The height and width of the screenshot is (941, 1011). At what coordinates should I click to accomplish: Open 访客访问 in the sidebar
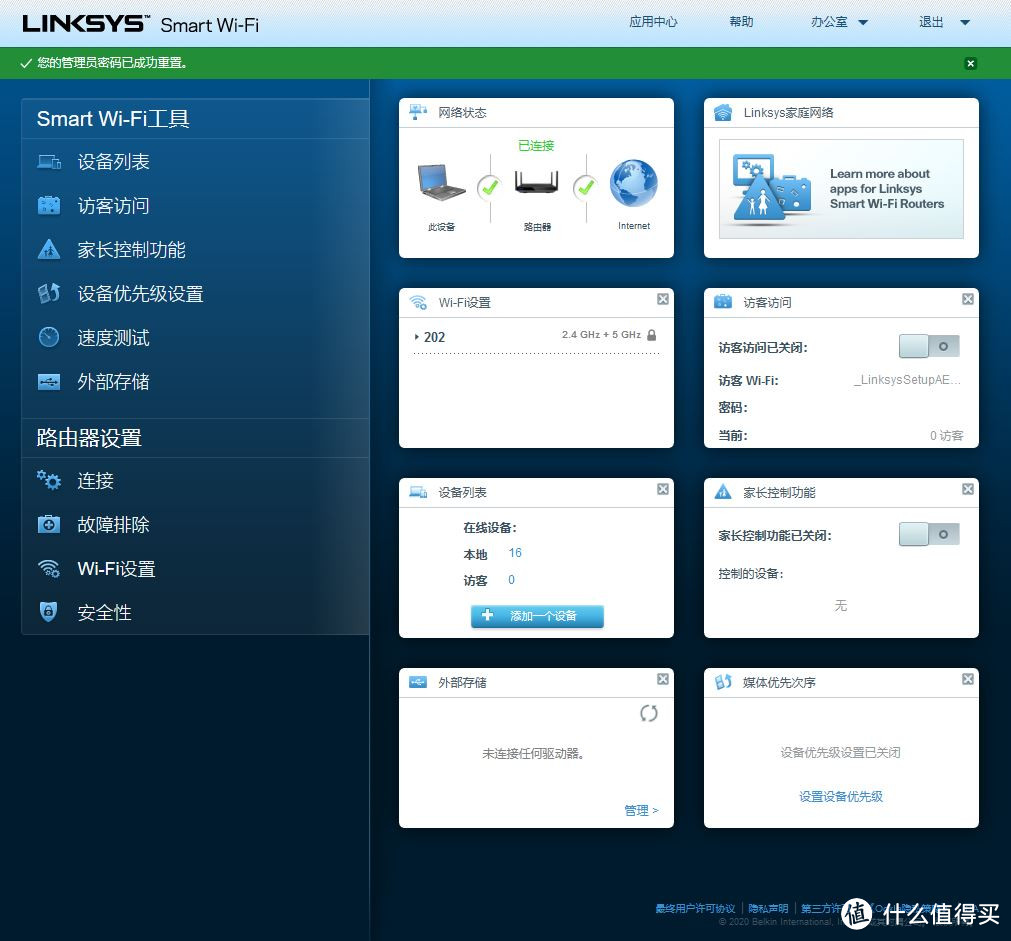113,206
